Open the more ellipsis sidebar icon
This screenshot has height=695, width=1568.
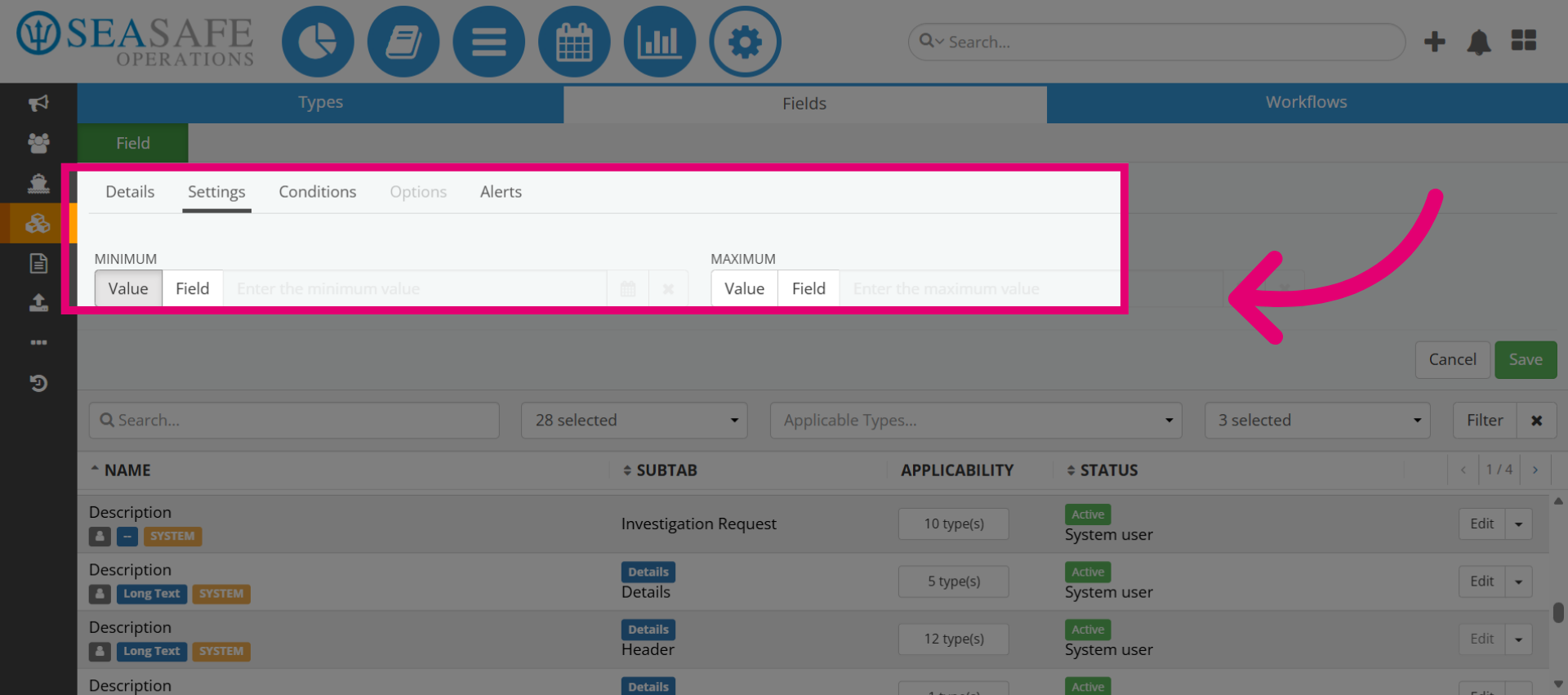(x=38, y=343)
